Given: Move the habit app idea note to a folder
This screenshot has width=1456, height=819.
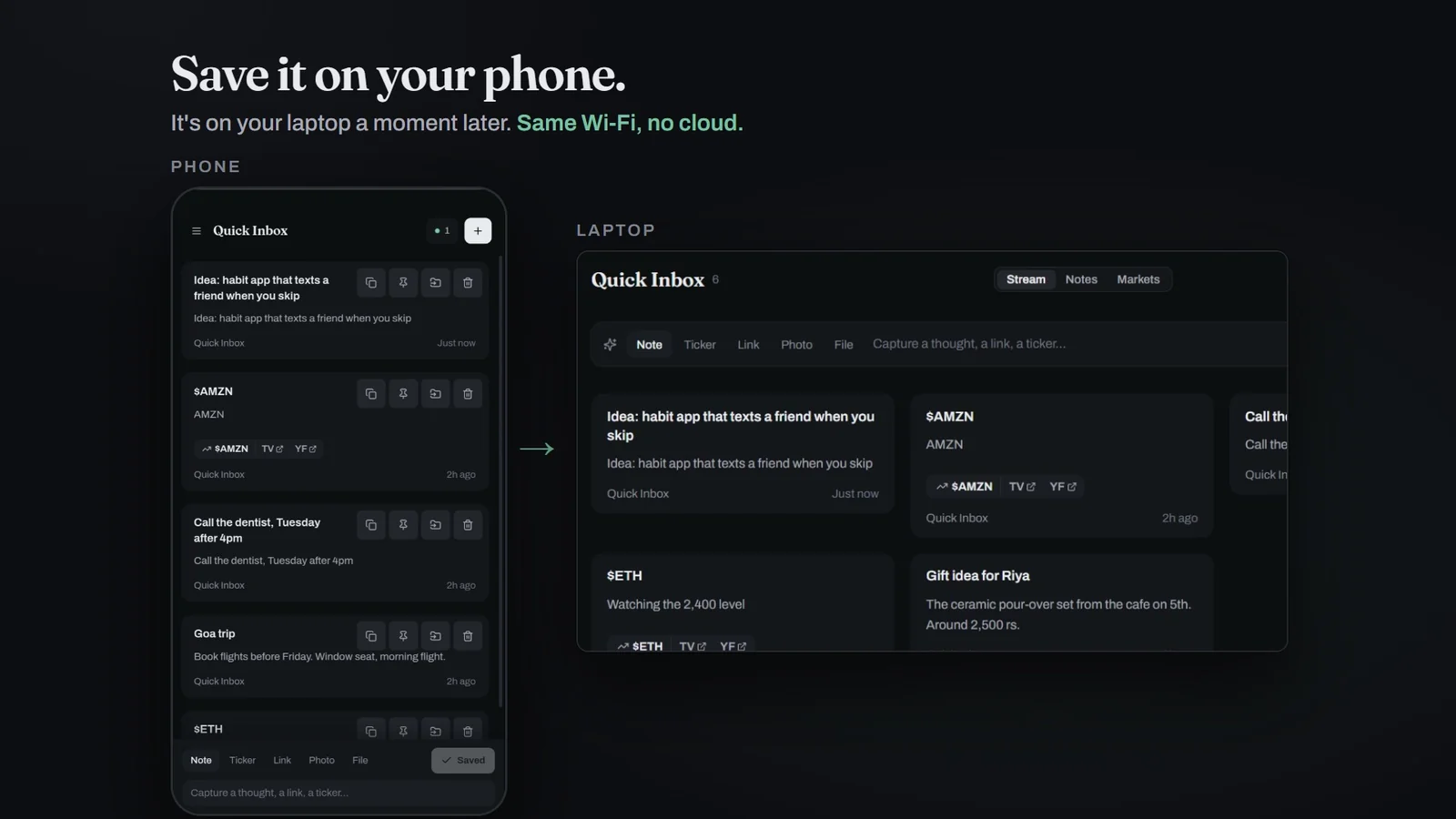Looking at the screenshot, I should (x=436, y=283).
